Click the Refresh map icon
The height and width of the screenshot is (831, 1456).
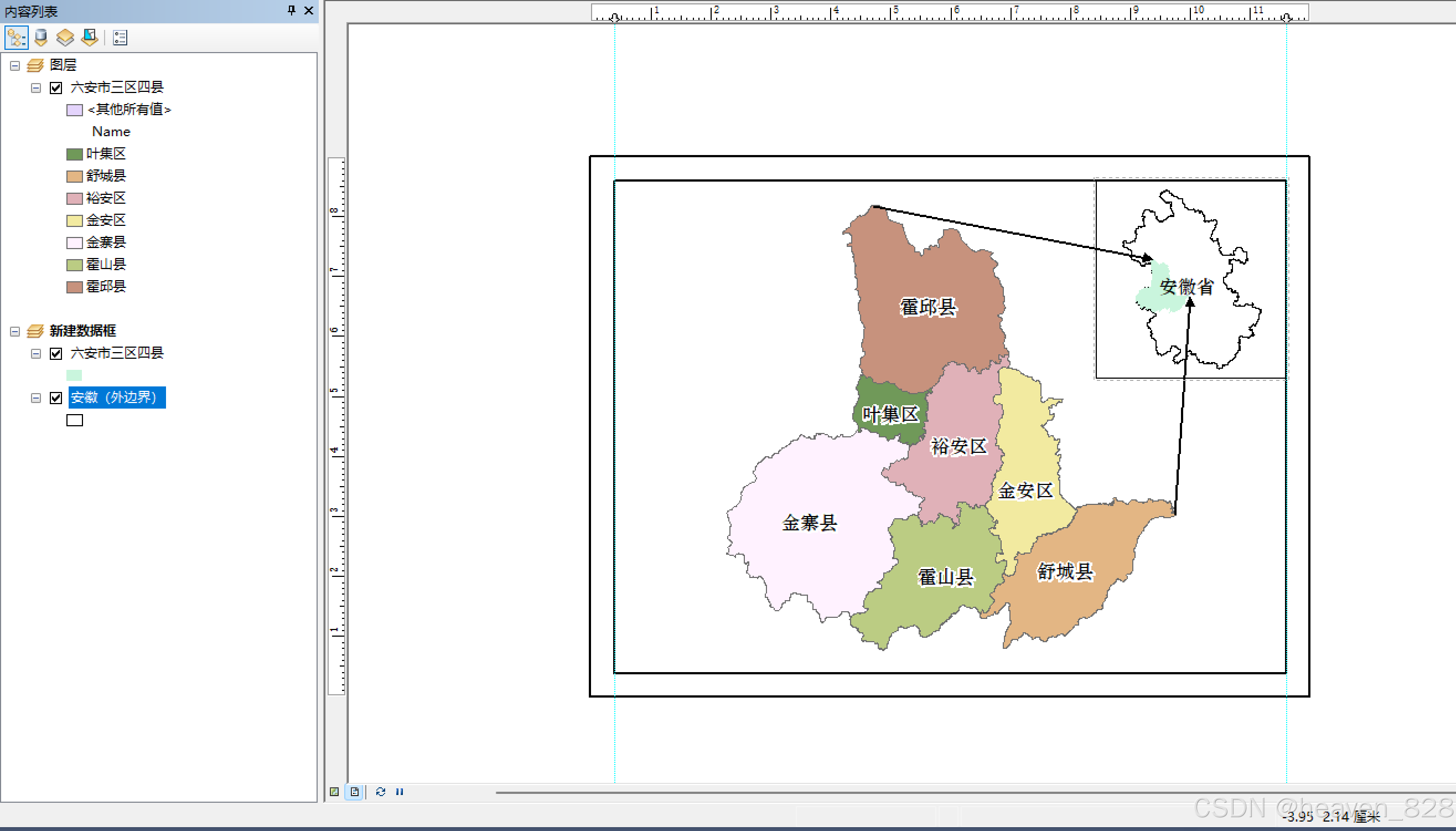click(x=381, y=792)
